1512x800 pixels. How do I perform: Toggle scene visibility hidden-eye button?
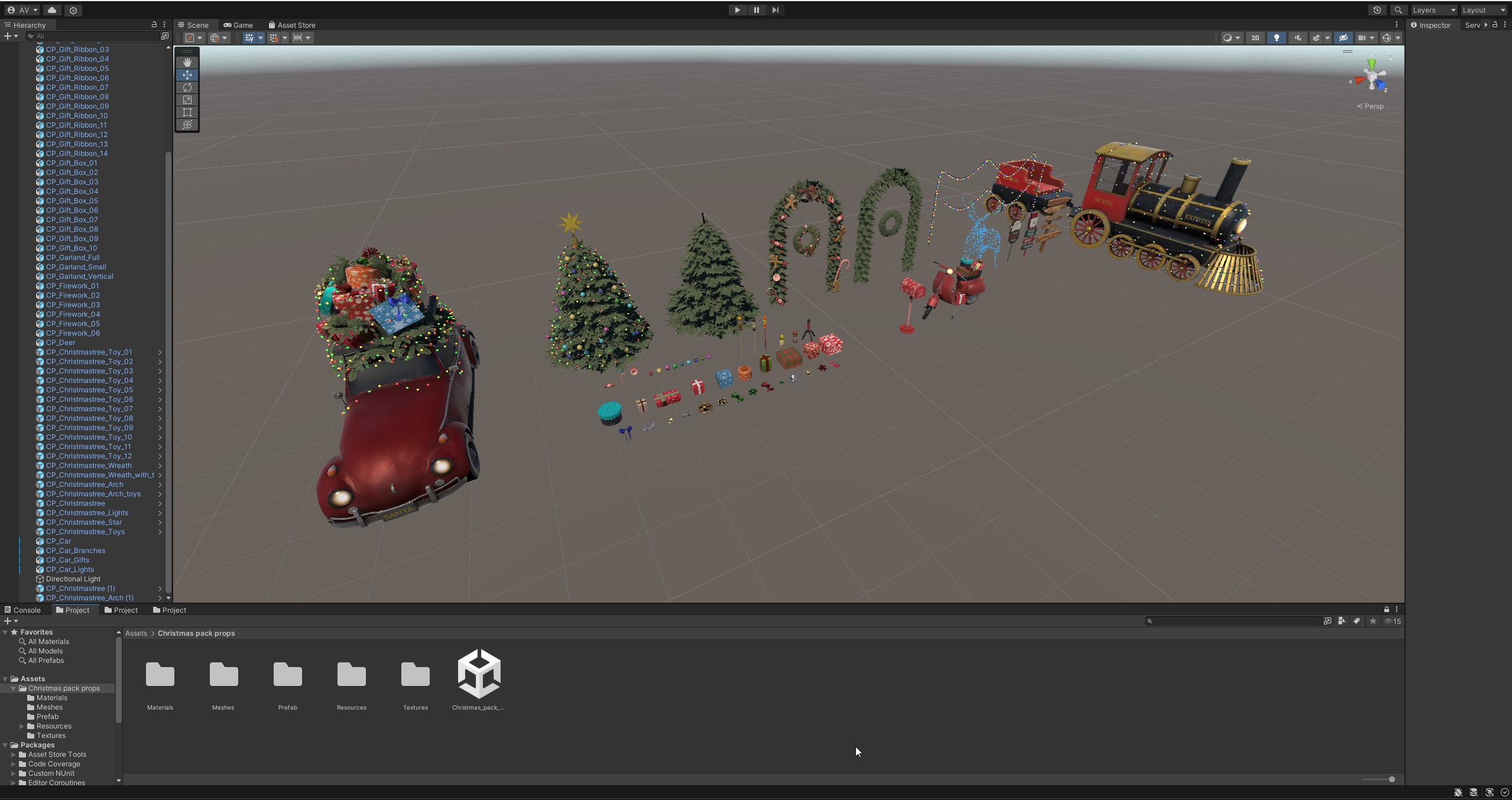pos(1343,38)
